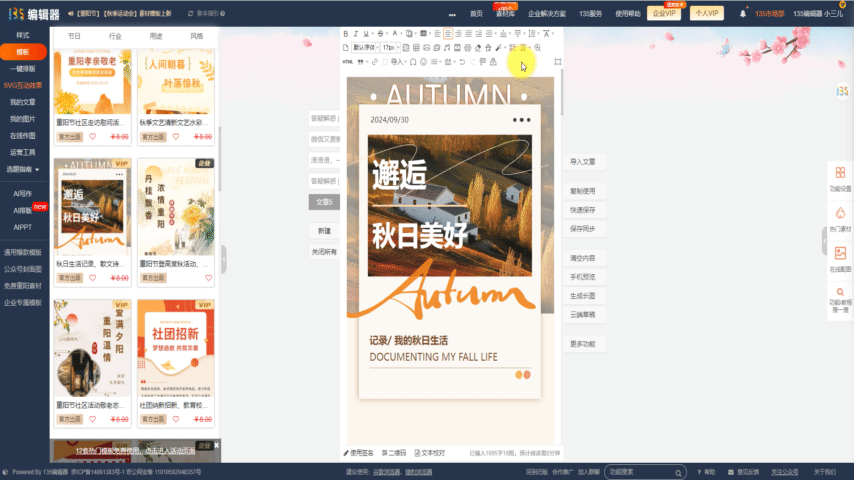
Task: Click 生成长图 button
Action: pyautogui.click(x=583, y=296)
